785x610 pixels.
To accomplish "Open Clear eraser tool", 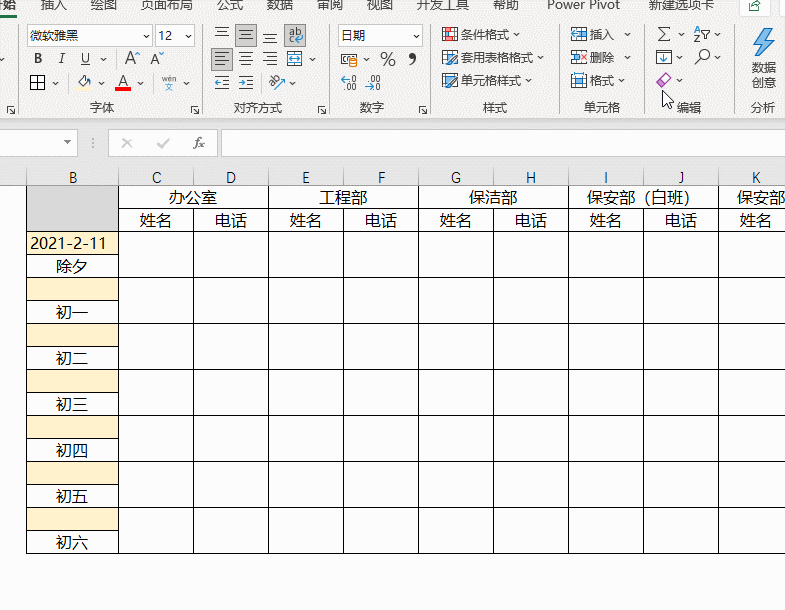I will click(664, 80).
